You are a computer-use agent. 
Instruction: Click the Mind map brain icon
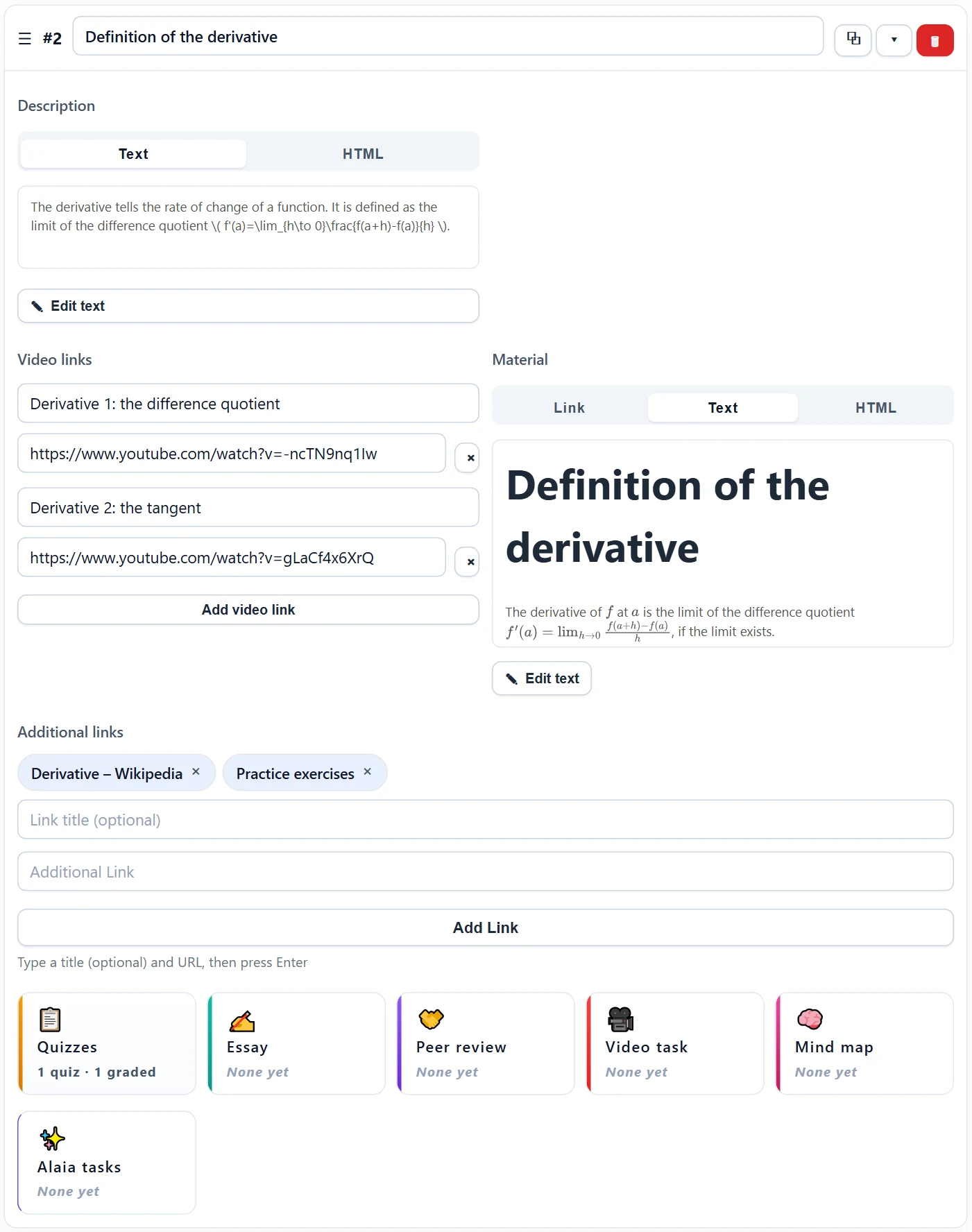click(810, 1019)
